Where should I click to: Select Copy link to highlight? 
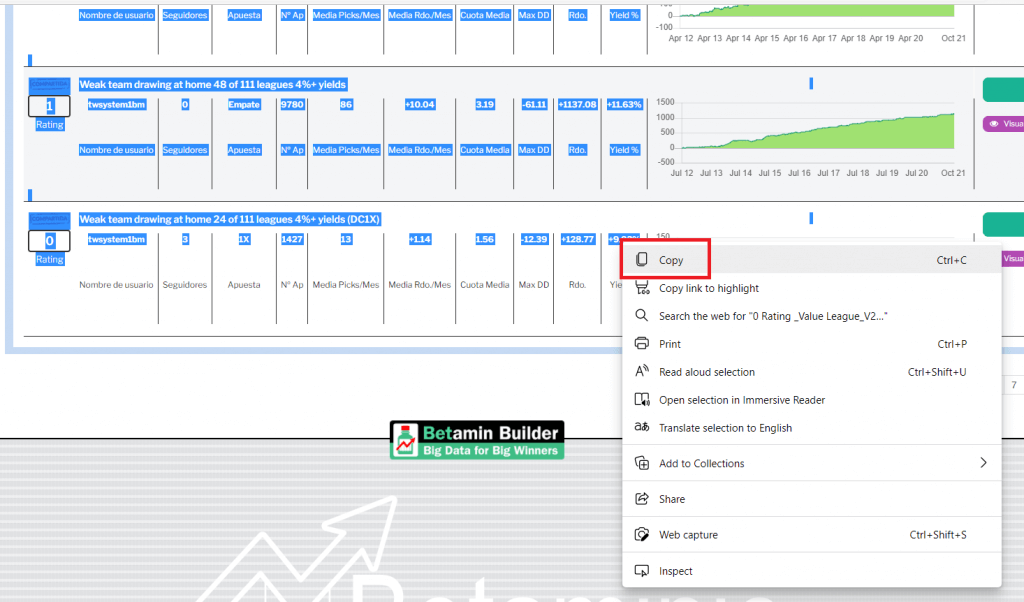coord(811,288)
